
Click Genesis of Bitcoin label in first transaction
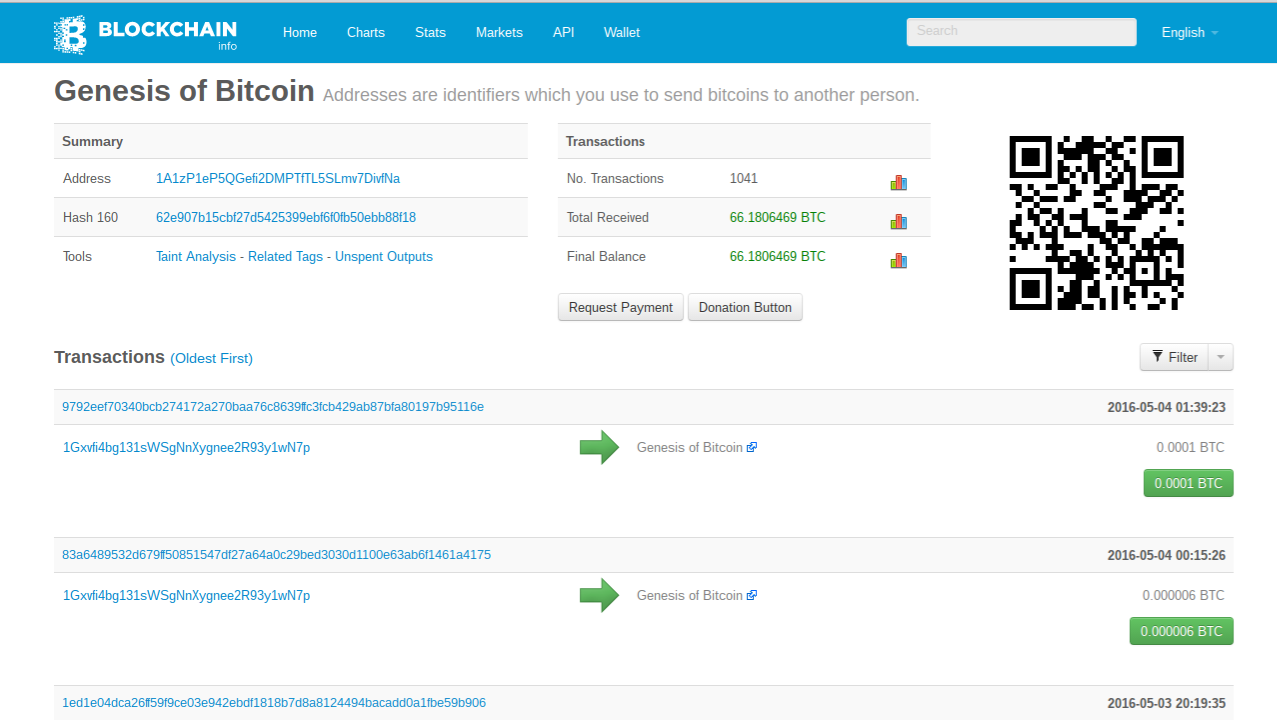(x=690, y=447)
